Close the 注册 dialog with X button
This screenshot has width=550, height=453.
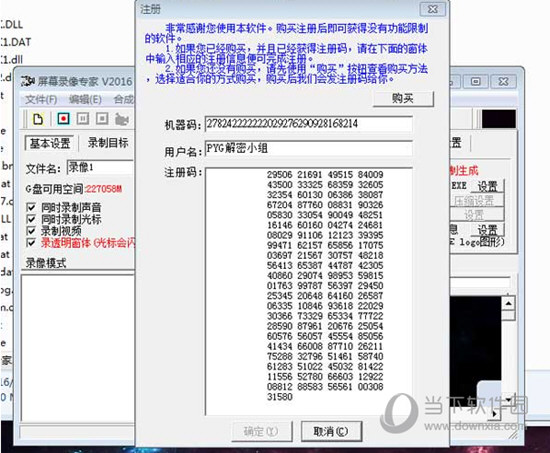433,9
